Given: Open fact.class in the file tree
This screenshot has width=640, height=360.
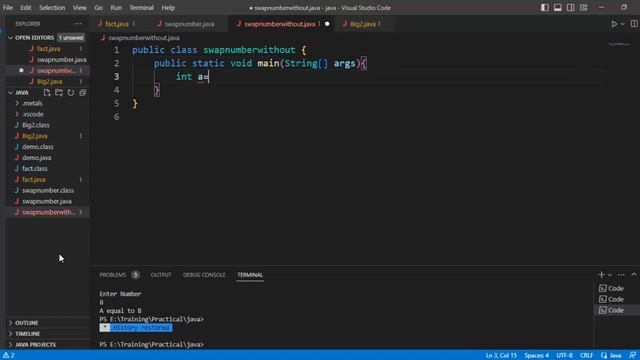Looking at the screenshot, I should [x=35, y=169].
